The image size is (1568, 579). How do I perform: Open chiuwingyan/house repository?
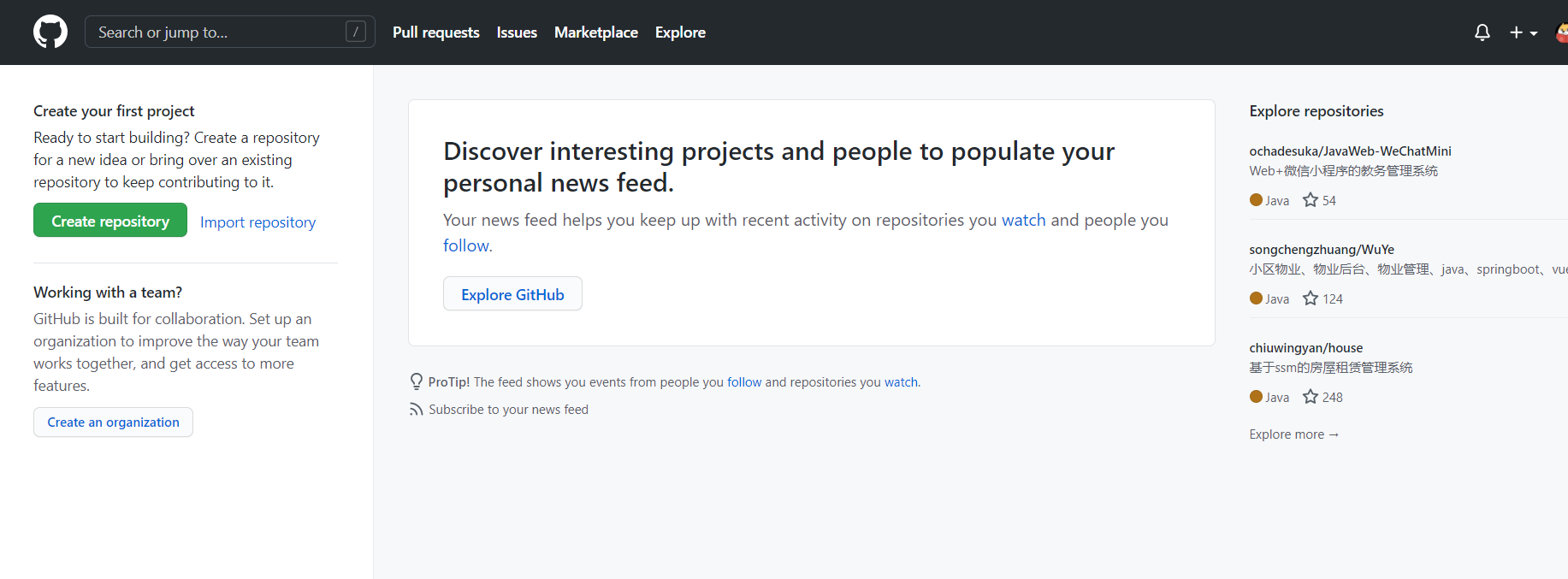(1305, 348)
